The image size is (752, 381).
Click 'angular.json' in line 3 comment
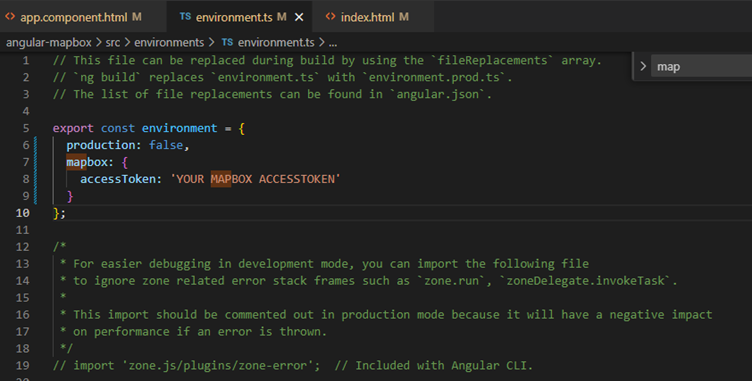click(437, 94)
